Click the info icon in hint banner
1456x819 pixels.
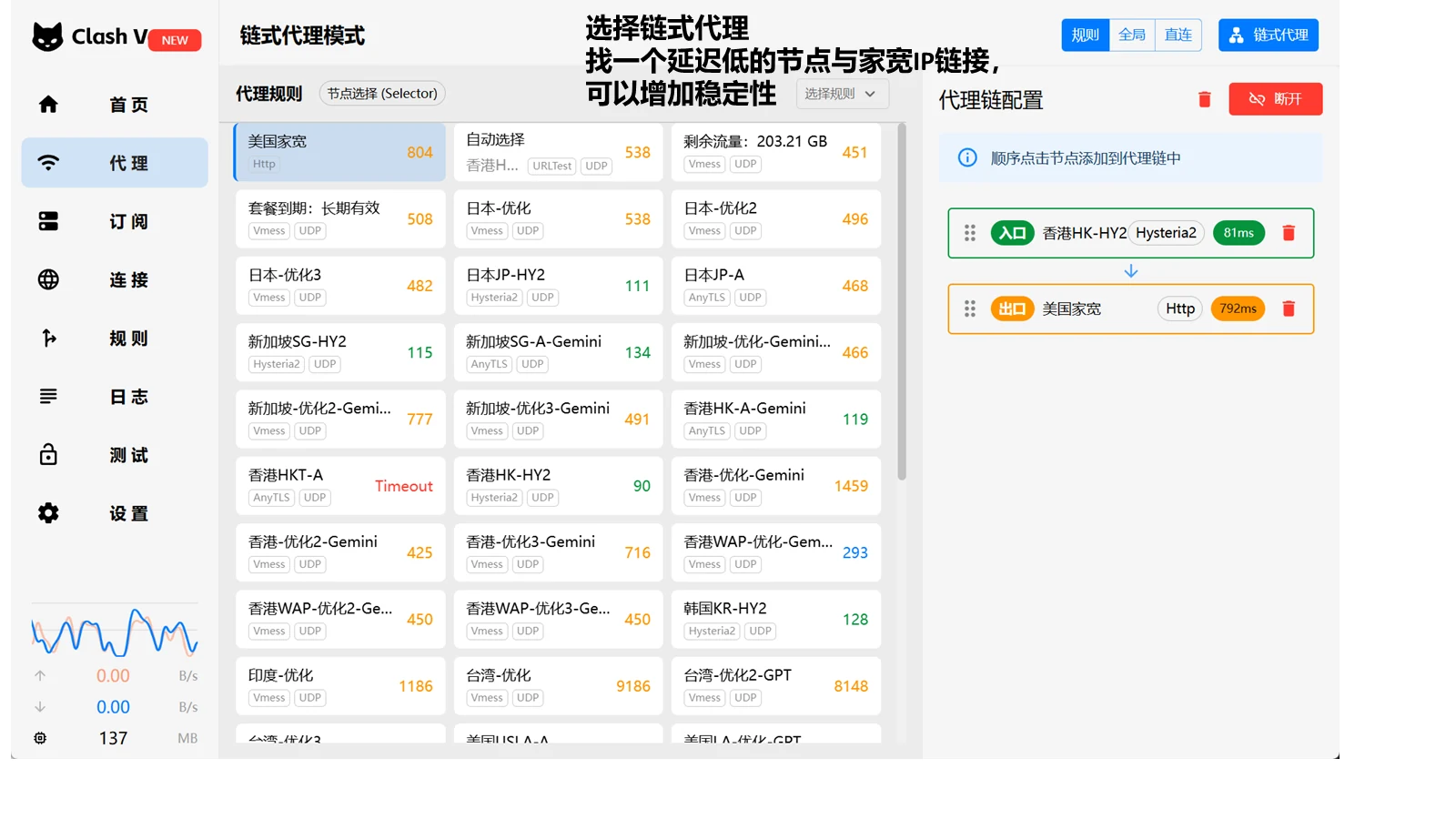tap(967, 157)
